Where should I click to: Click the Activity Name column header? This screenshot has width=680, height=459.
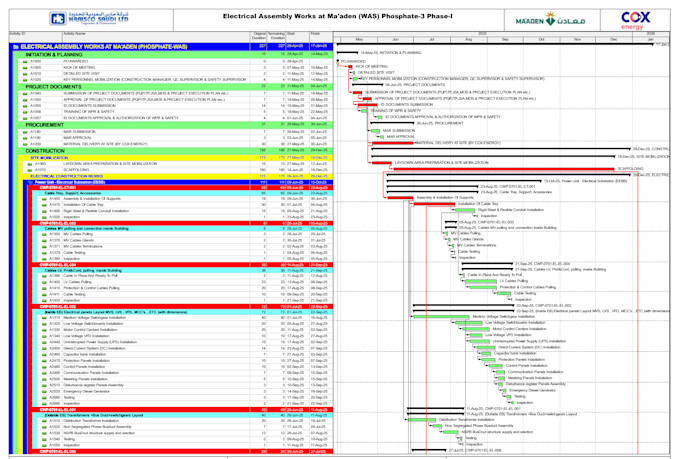157,36
